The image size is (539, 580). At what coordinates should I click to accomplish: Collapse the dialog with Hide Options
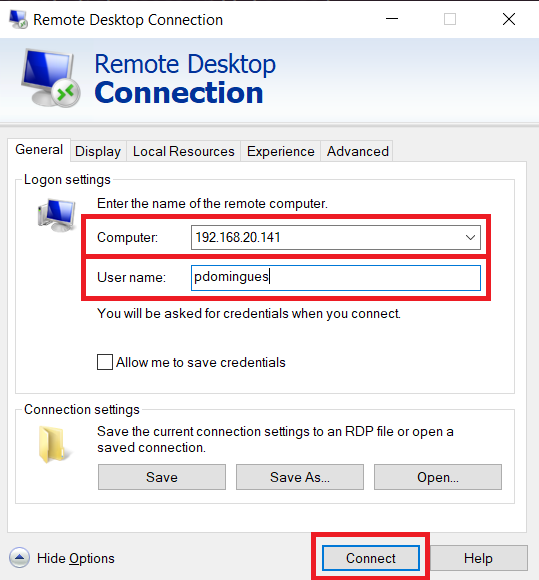click(75, 558)
